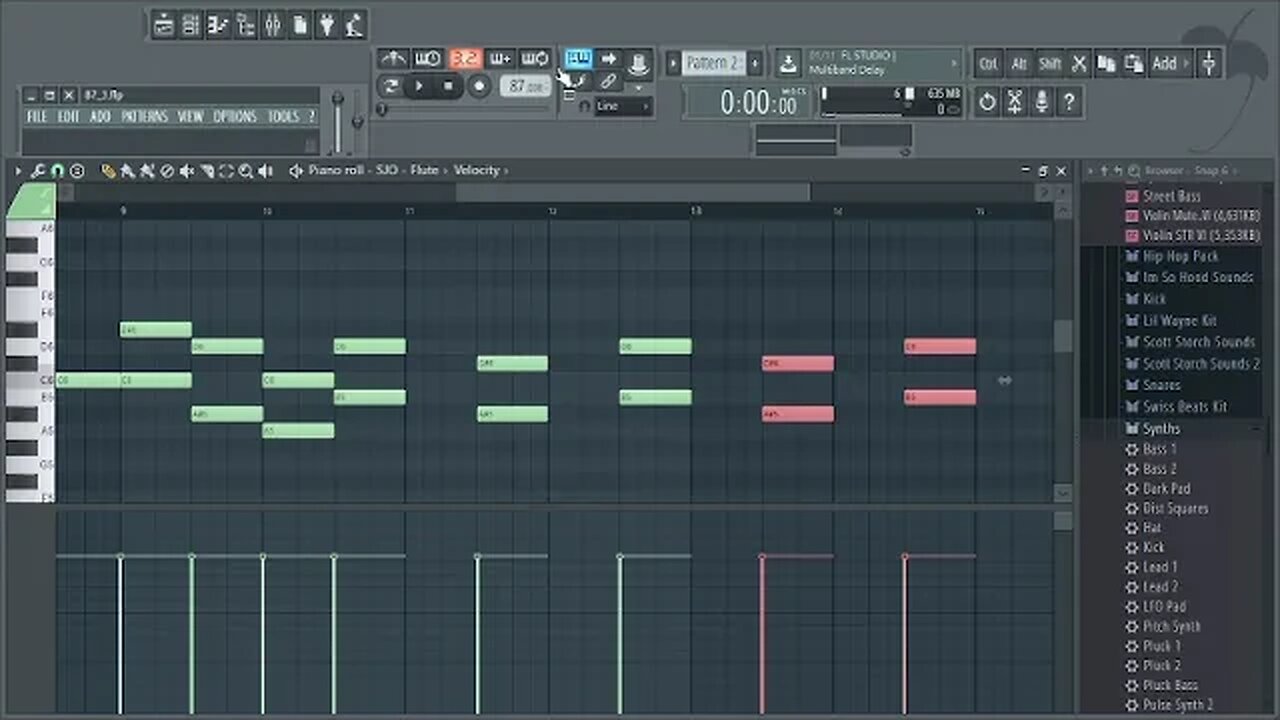The width and height of the screenshot is (1280, 720).
Task: Select the Dark Pad synth preset
Action: click(x=1166, y=488)
